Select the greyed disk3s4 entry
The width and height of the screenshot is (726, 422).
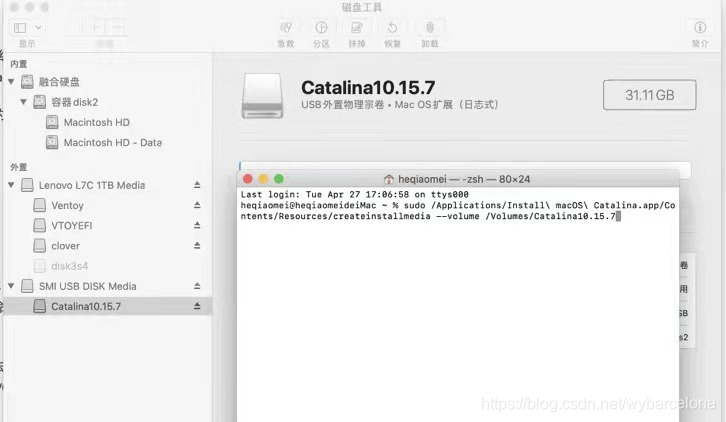[69, 266]
